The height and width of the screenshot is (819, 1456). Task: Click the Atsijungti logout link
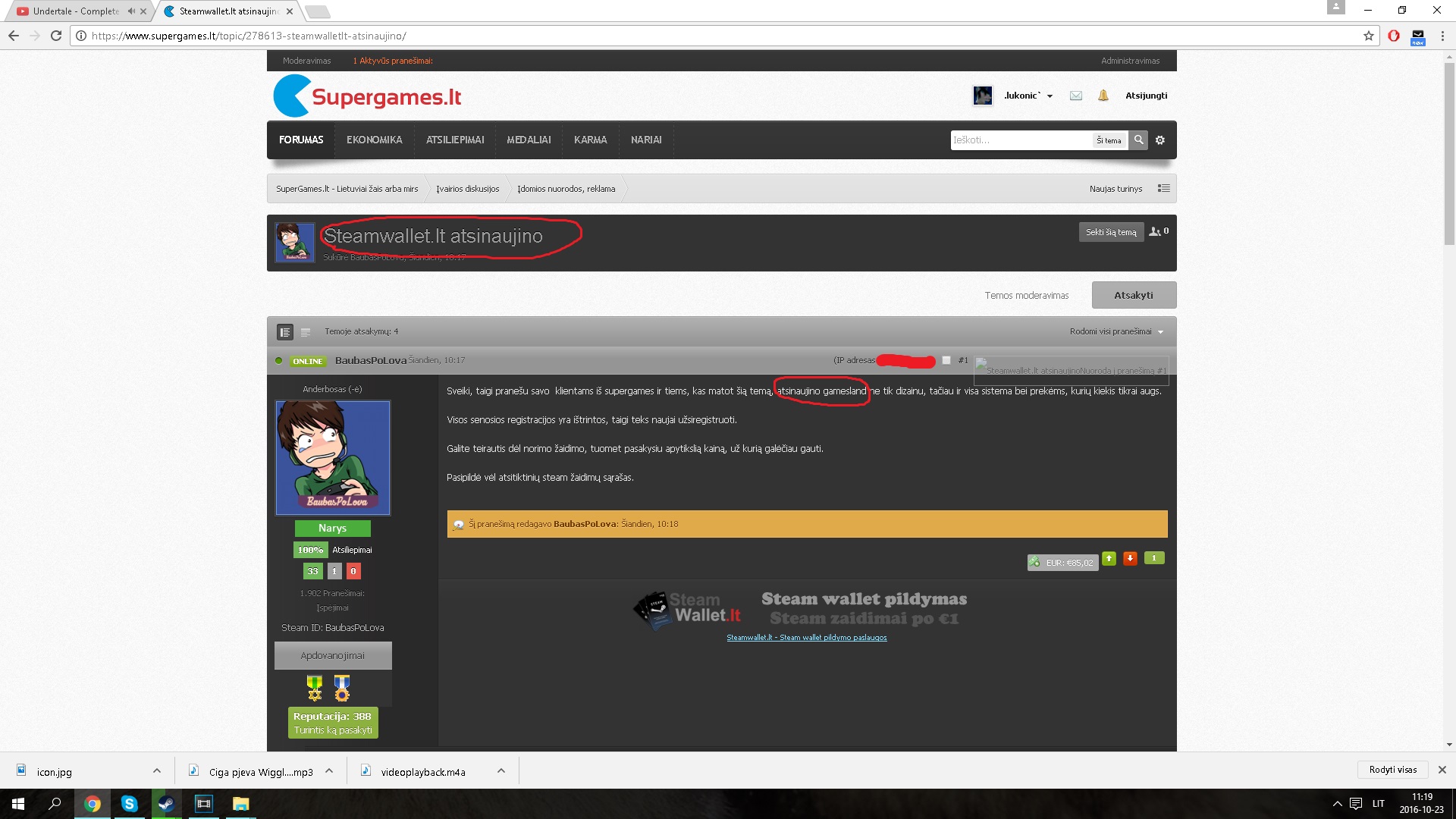tap(1146, 96)
